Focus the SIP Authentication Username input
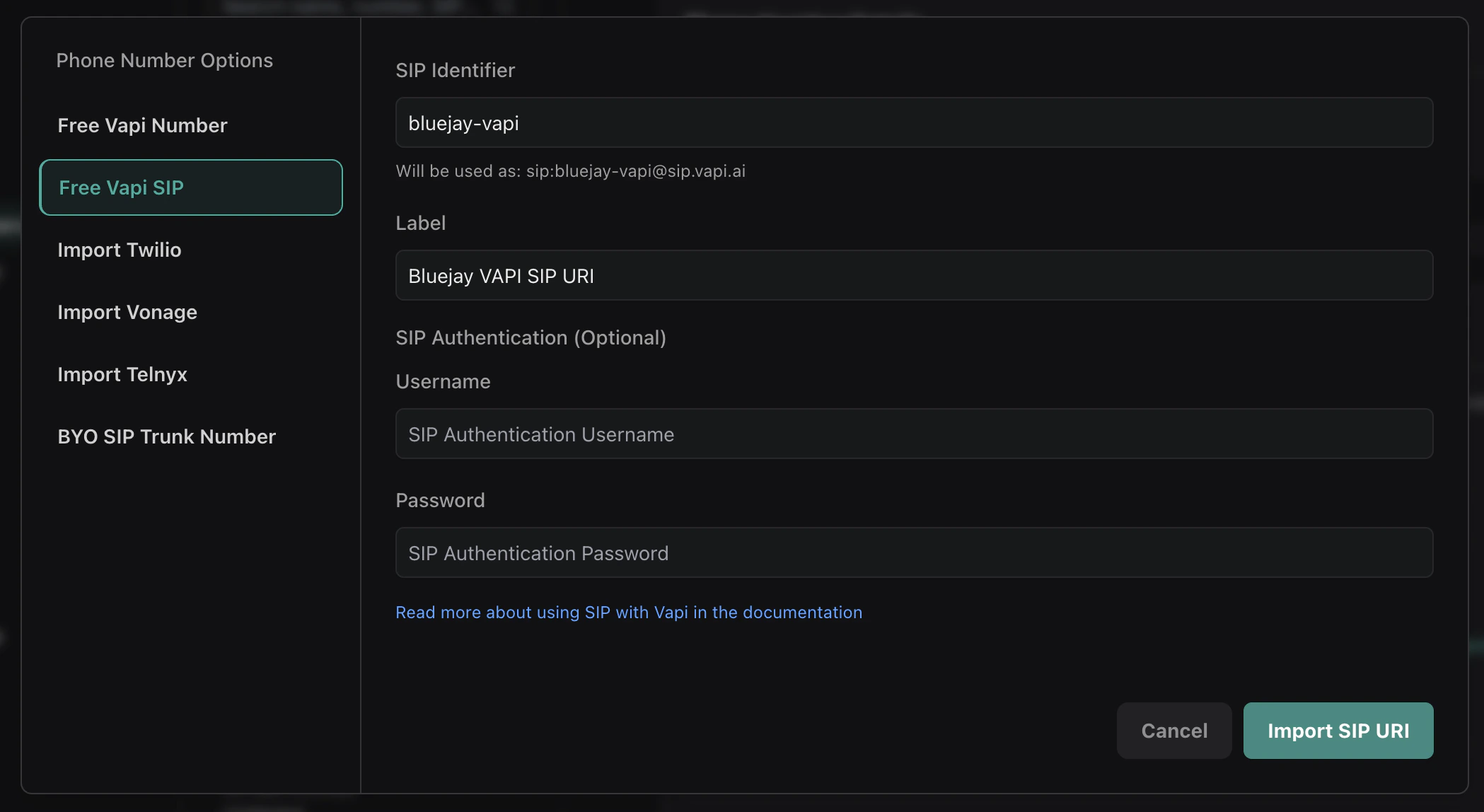The width and height of the screenshot is (1484, 812). tap(914, 434)
